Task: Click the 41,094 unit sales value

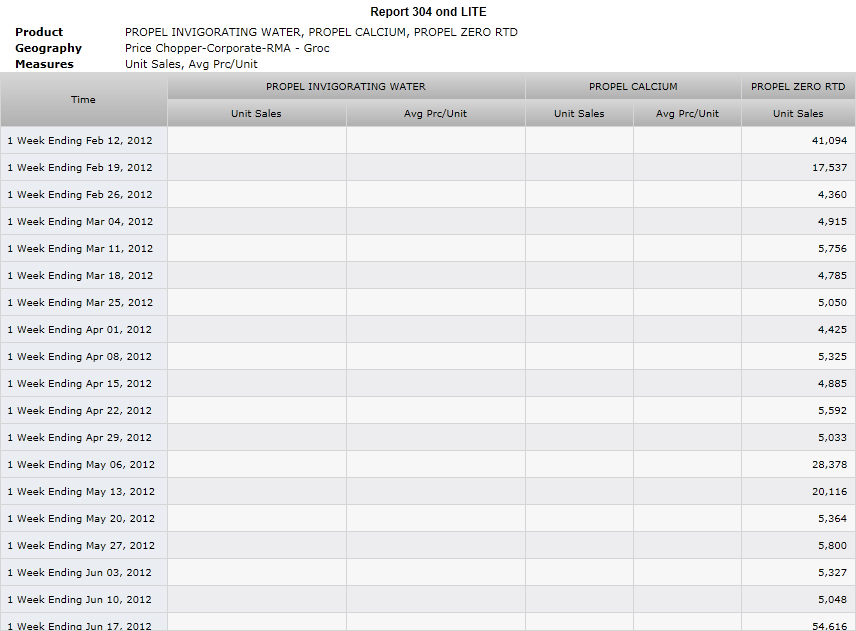Action: 829,140
